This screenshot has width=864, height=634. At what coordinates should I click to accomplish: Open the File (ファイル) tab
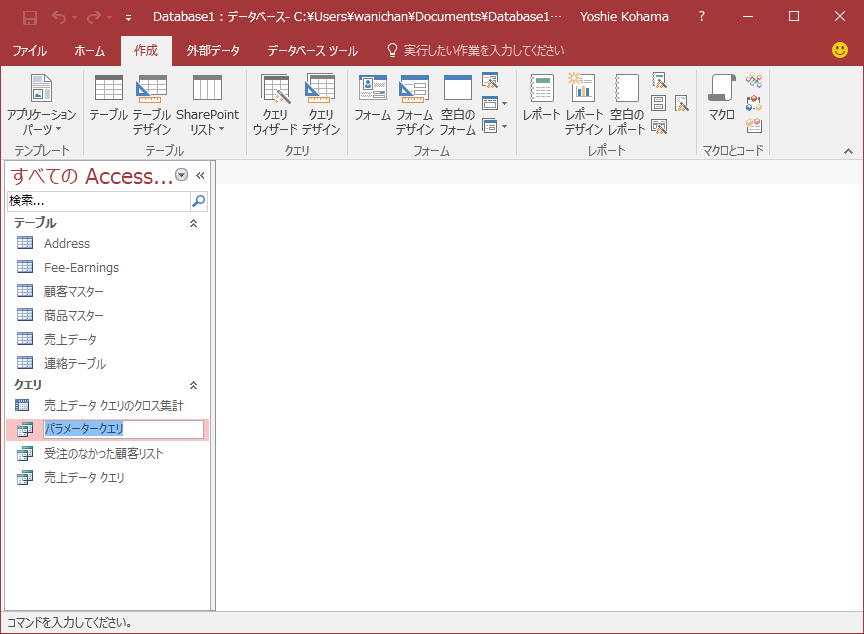(30, 51)
